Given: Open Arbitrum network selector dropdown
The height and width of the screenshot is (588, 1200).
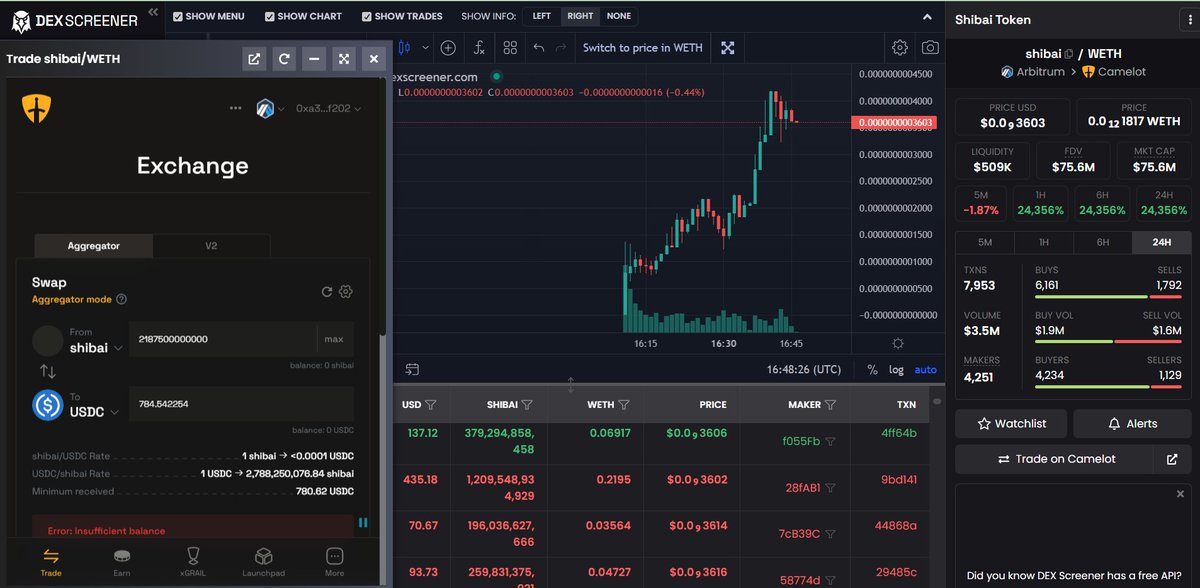Looking at the screenshot, I should [270, 108].
